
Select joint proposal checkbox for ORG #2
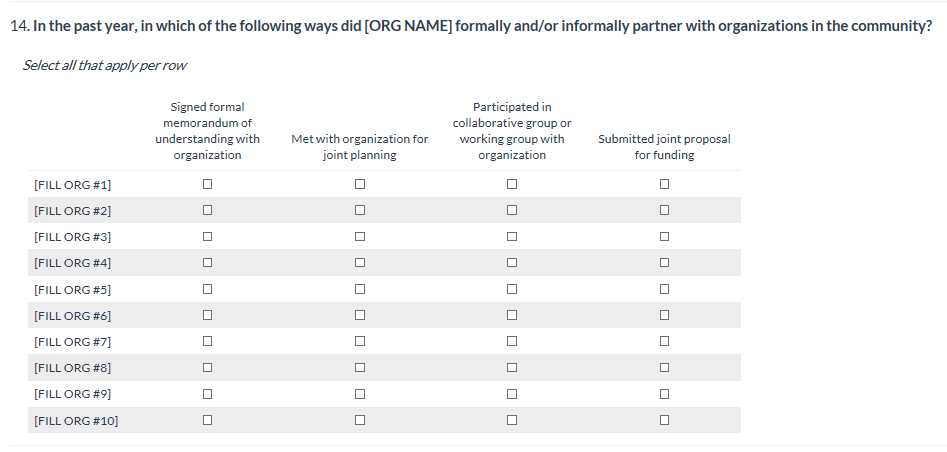pos(664,211)
